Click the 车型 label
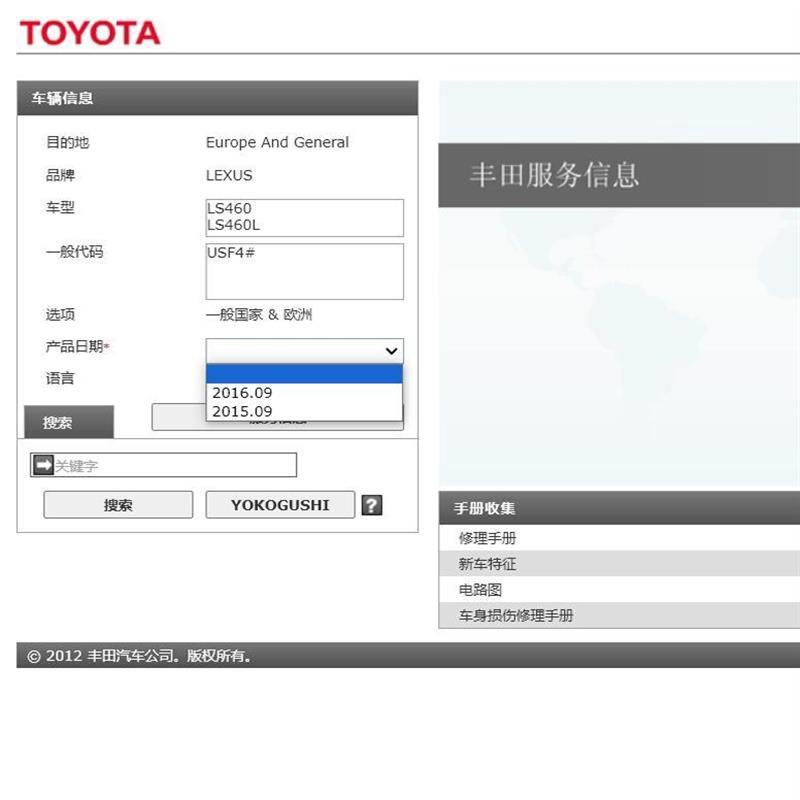This screenshot has width=800, height=800. click(x=60, y=207)
